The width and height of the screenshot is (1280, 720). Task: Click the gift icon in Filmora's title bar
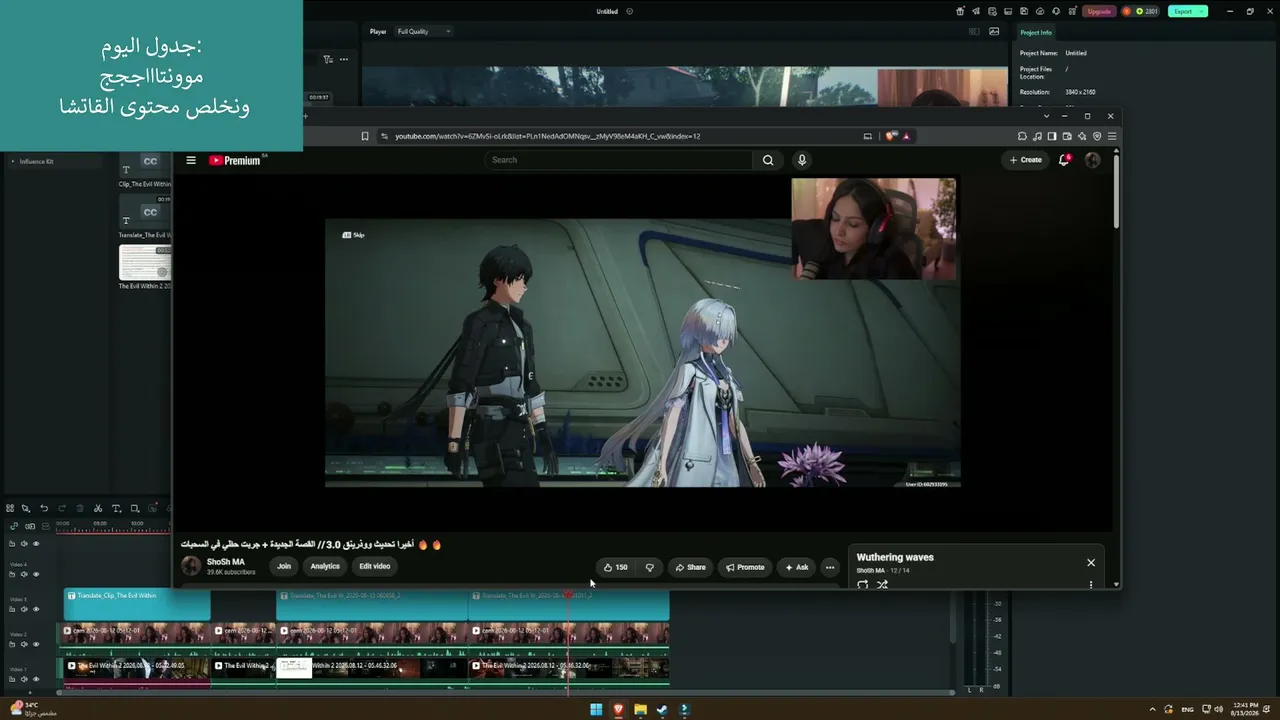(x=961, y=11)
